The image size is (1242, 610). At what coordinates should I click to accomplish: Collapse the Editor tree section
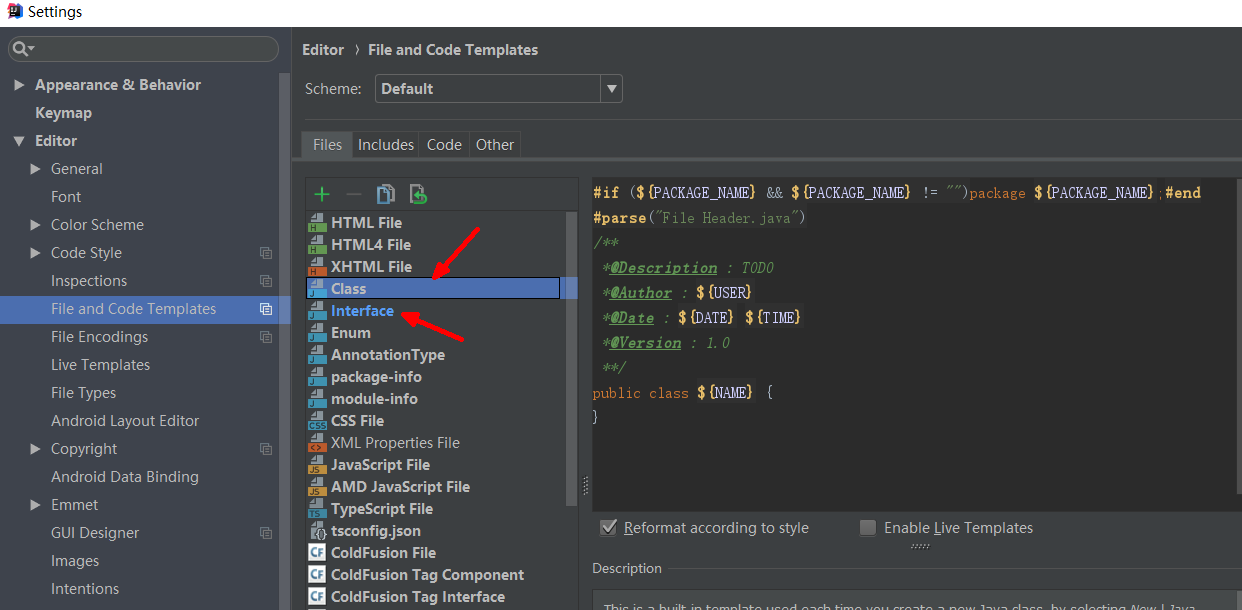19,141
